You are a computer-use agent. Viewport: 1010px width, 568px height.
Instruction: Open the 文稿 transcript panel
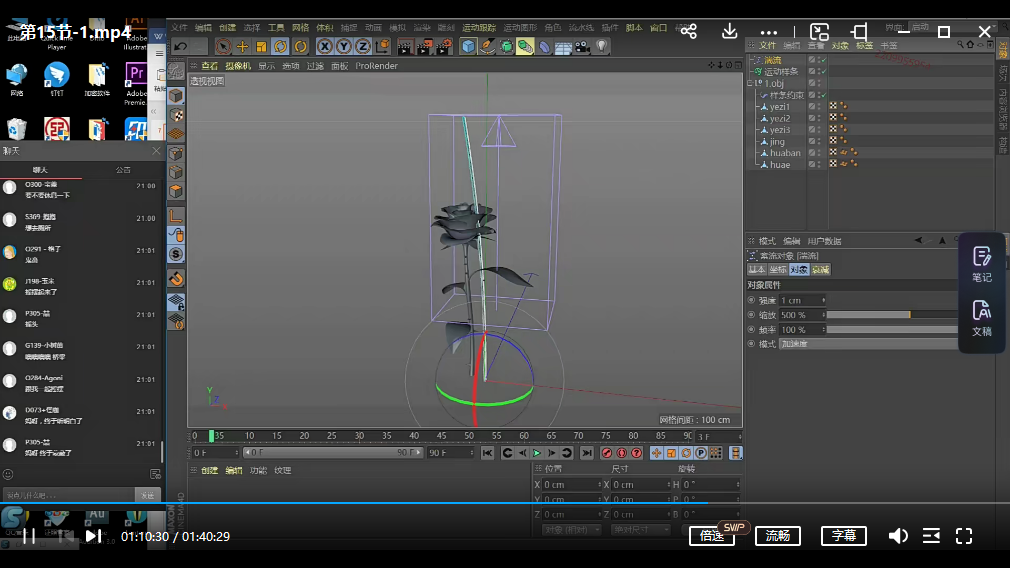tap(982, 318)
